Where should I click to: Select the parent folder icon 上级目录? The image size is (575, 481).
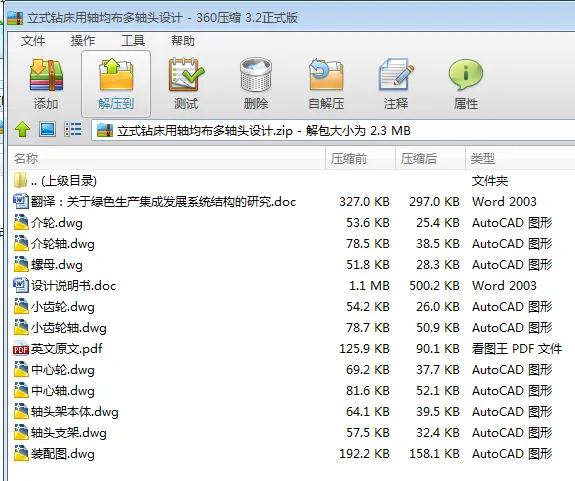tap(21, 180)
